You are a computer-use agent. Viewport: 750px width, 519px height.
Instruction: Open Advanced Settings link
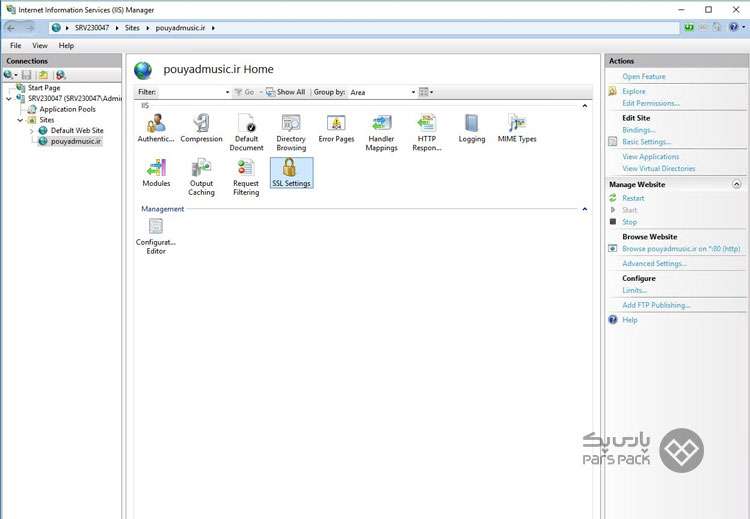click(x=654, y=264)
